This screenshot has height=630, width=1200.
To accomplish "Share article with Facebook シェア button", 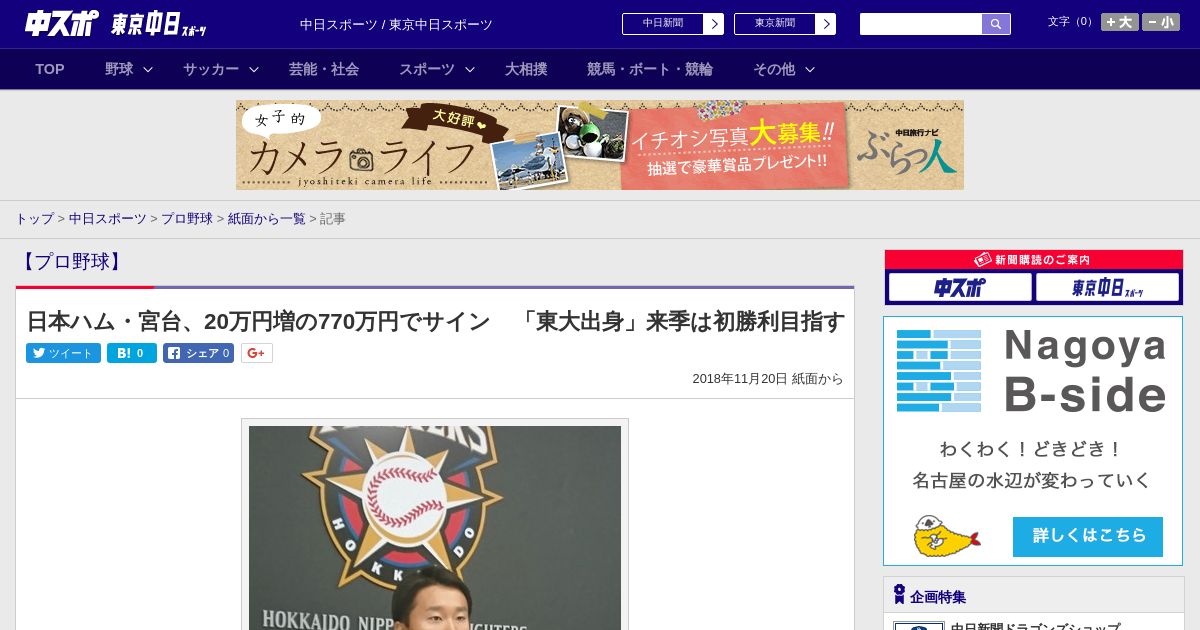I will 198,353.
